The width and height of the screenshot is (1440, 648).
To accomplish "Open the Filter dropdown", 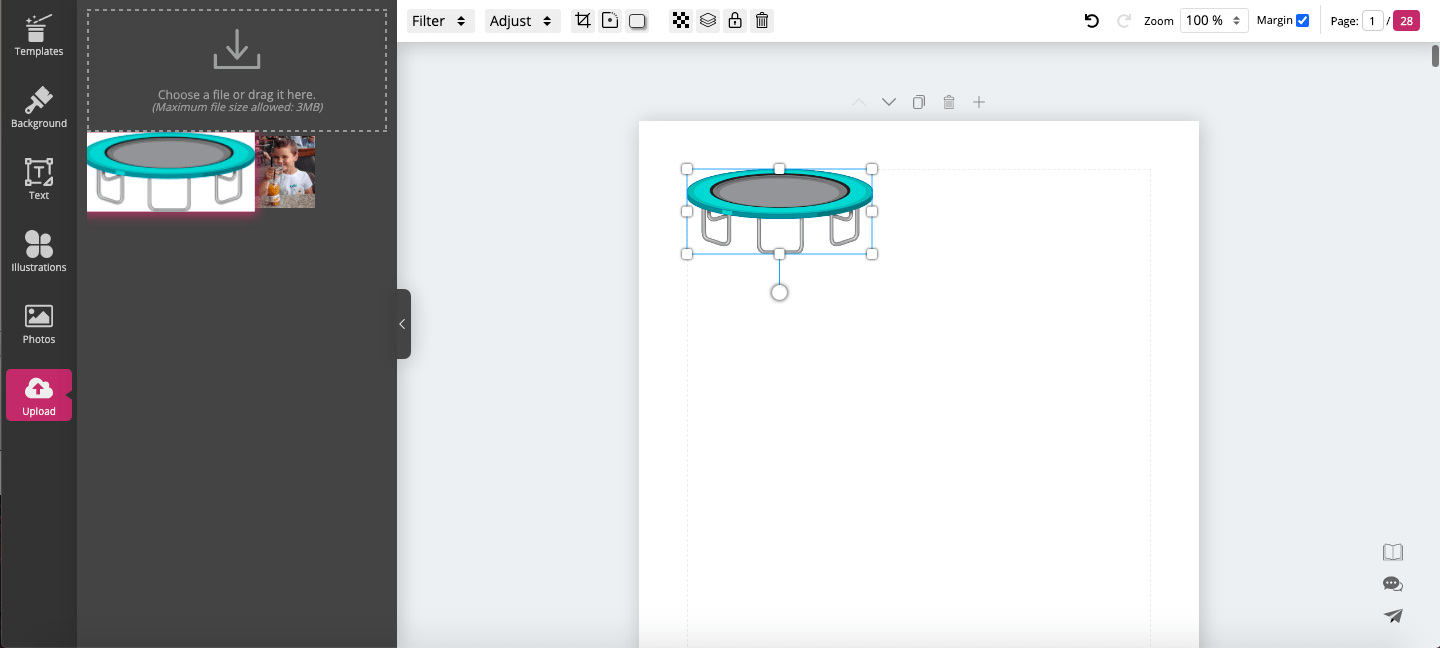I will pos(440,20).
